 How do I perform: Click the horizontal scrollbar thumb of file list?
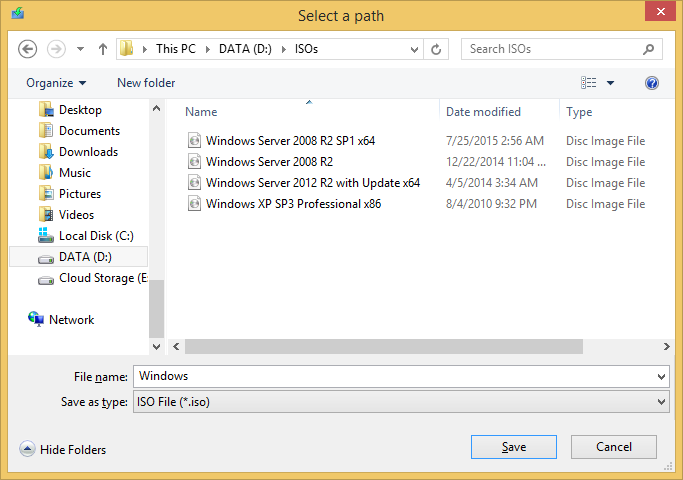[x=384, y=347]
